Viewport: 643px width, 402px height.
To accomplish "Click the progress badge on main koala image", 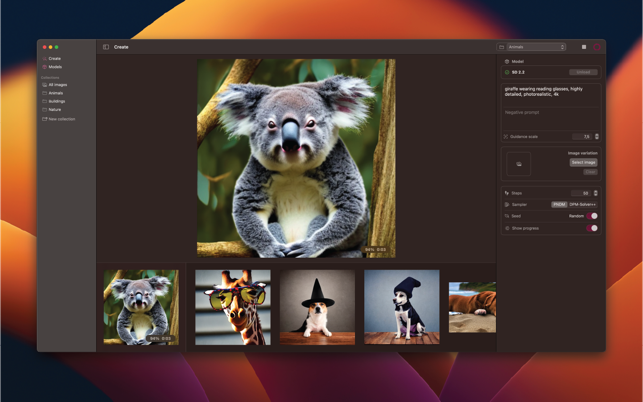I will (376, 249).
